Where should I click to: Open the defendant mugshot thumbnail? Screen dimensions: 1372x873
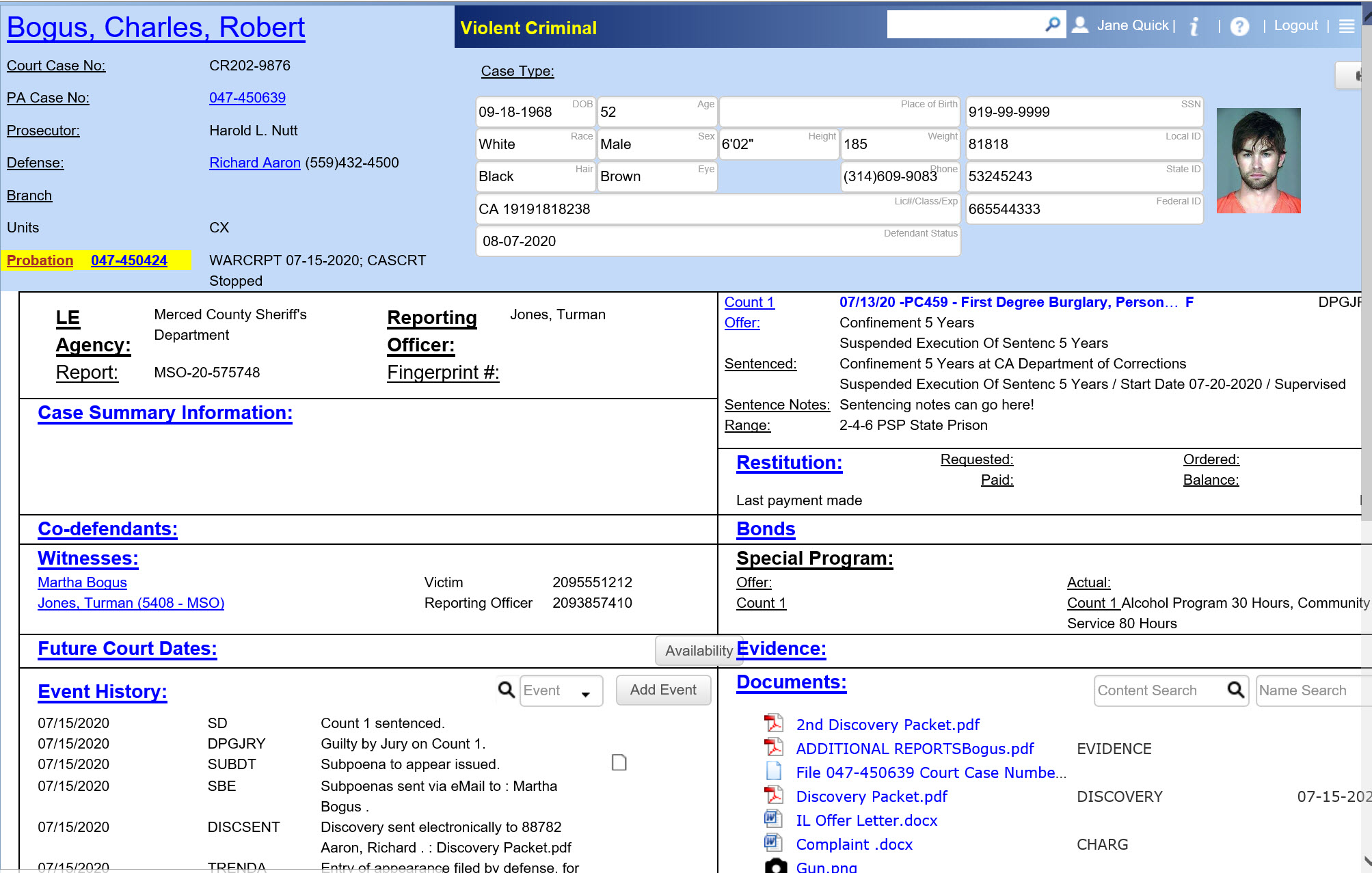(1258, 156)
